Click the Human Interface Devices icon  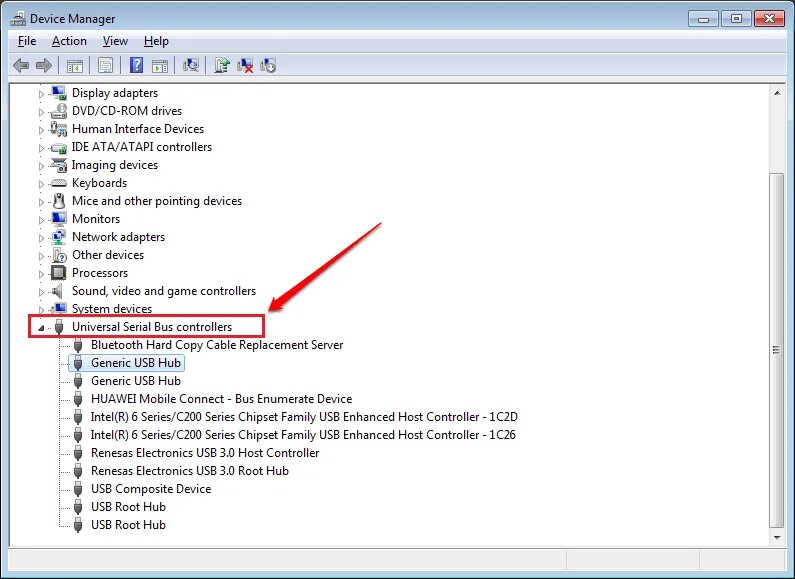[x=59, y=129]
